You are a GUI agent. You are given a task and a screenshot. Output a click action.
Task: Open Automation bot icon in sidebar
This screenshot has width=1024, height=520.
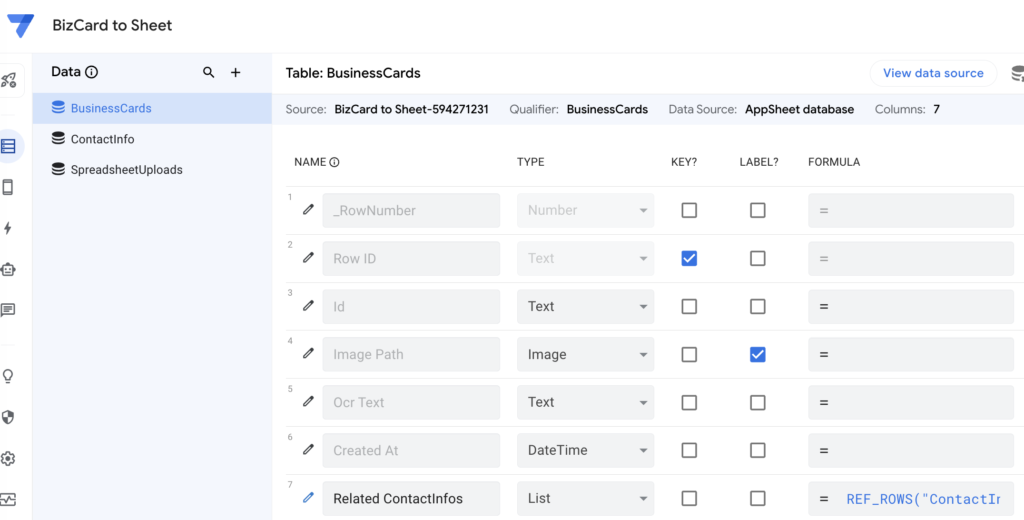click(9, 269)
